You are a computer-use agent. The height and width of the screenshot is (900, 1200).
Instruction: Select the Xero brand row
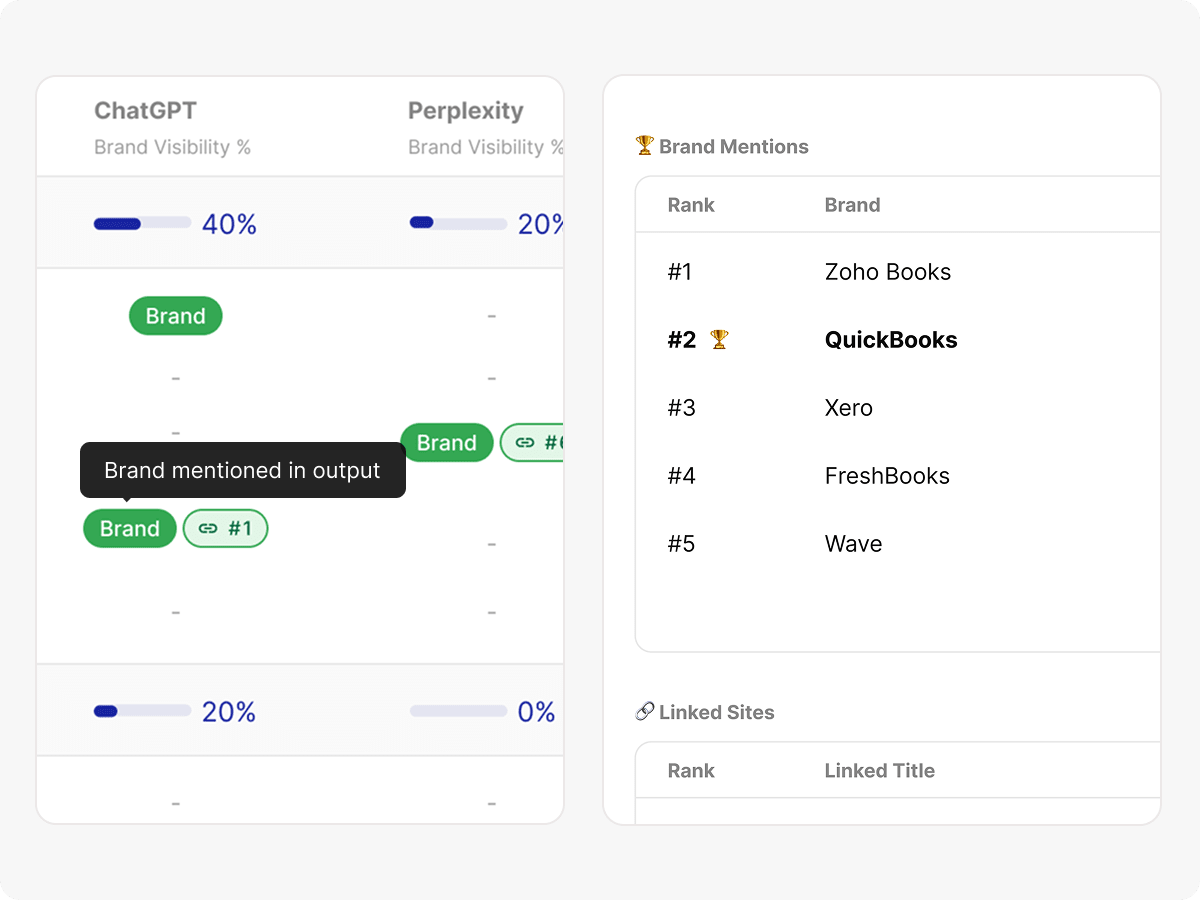pyautogui.click(x=848, y=408)
